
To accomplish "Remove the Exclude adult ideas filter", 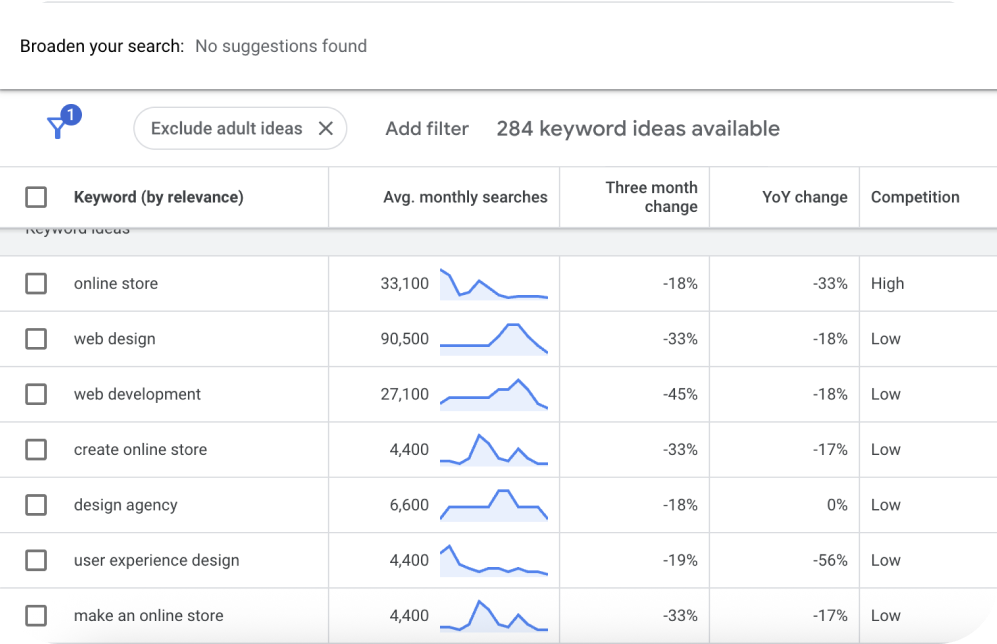I will pyautogui.click(x=325, y=128).
